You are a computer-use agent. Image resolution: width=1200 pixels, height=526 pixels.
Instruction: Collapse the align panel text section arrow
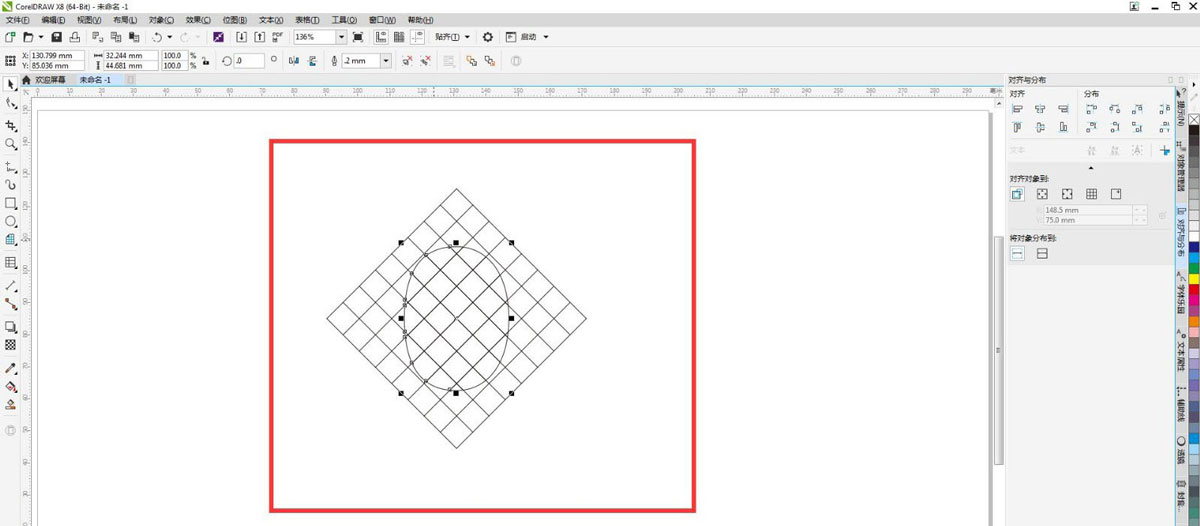1091,168
